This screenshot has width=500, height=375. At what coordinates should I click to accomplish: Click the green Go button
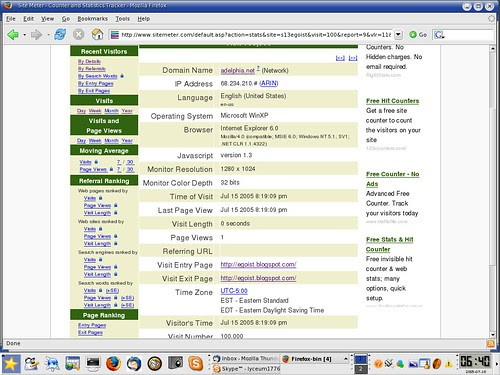pos(418,35)
